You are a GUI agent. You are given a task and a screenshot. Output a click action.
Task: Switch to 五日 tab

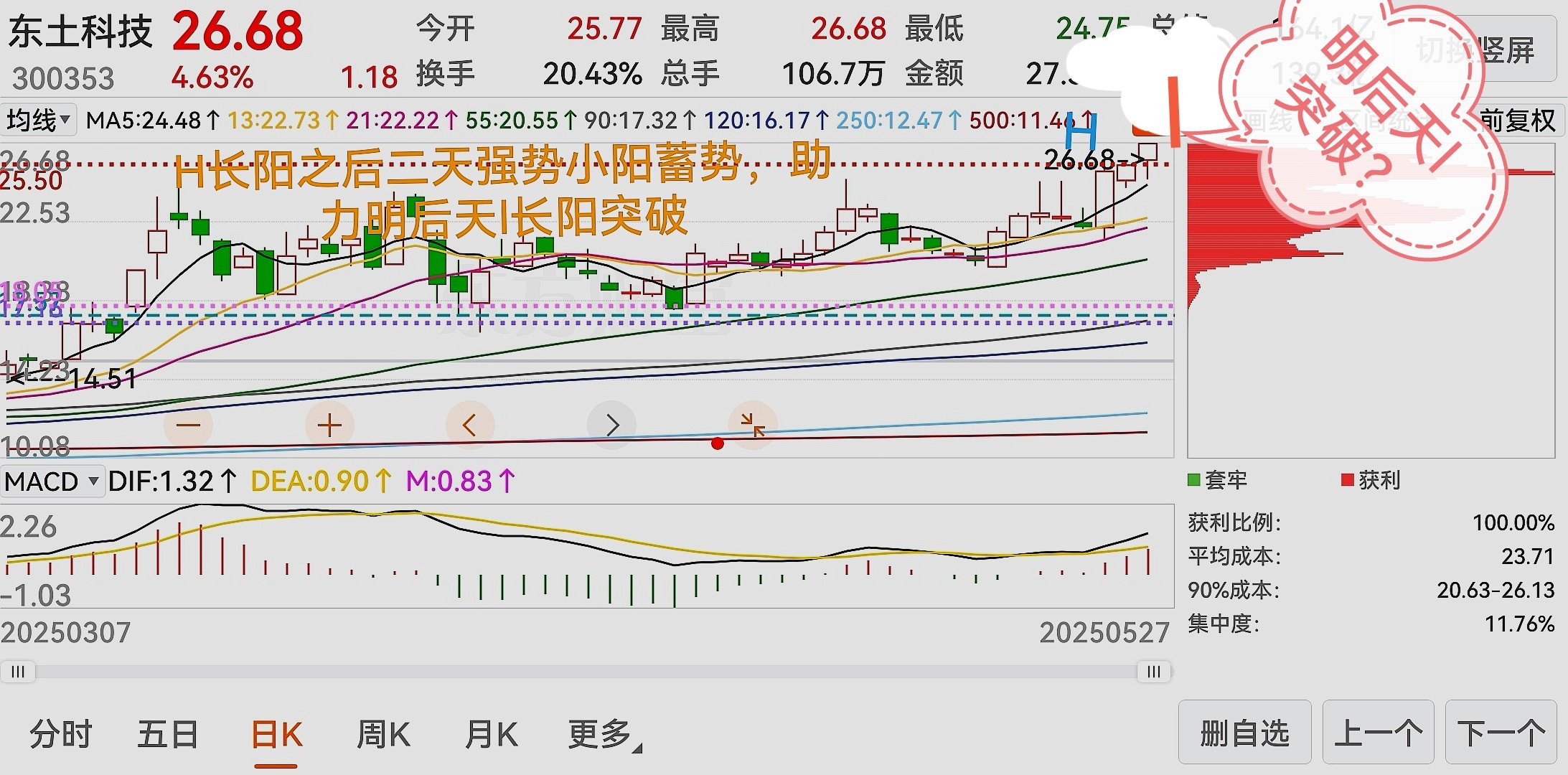(x=168, y=735)
